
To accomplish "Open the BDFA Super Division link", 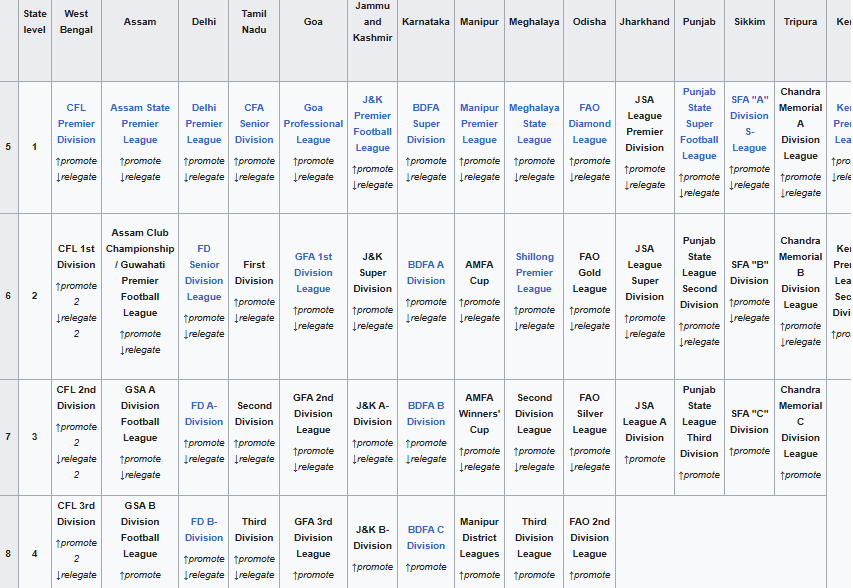I will click(426, 123).
